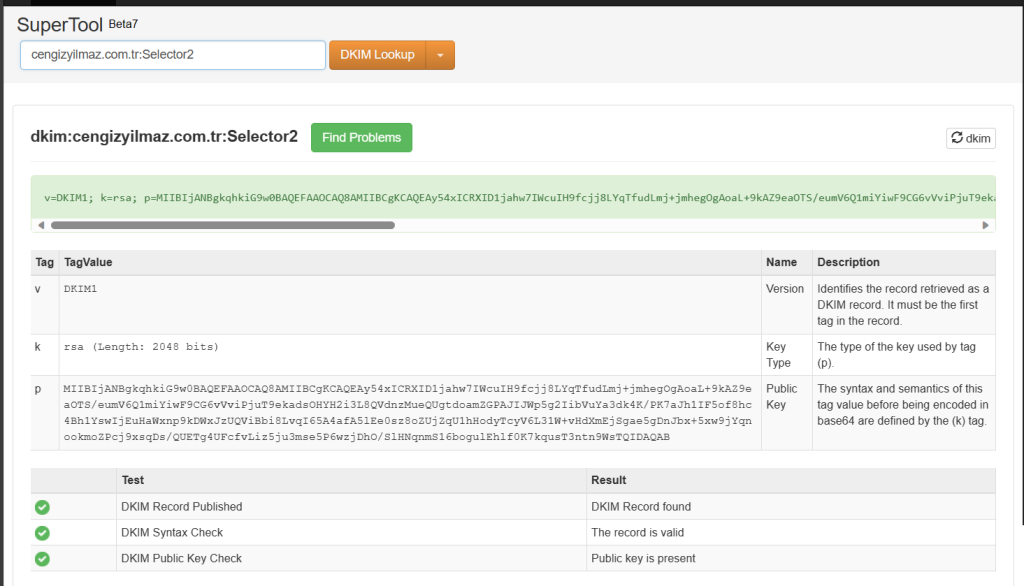The image size is (1024, 586).
Task: Click the record scrollbar's right arrow
Action: click(986, 225)
